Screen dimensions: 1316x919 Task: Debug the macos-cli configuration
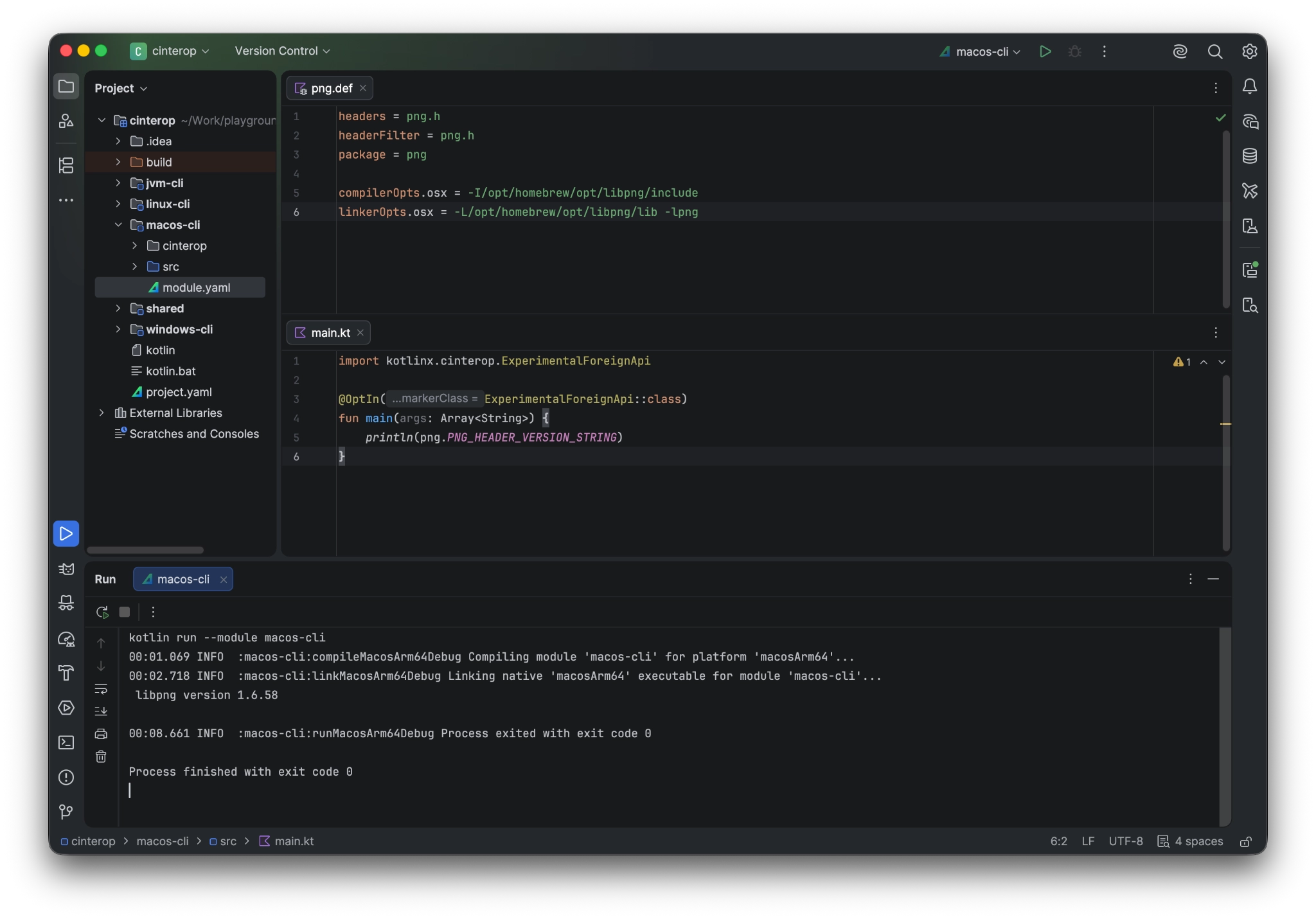(1075, 51)
